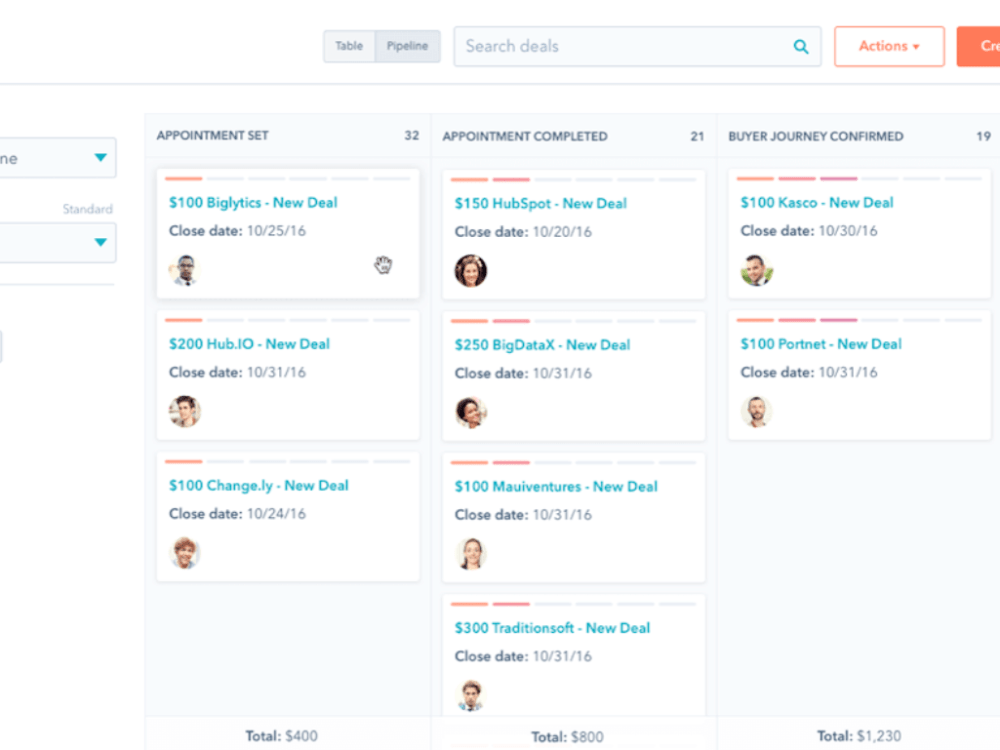This screenshot has height=750, width=1000.
Task: Open the Actions dropdown
Action: 889,46
